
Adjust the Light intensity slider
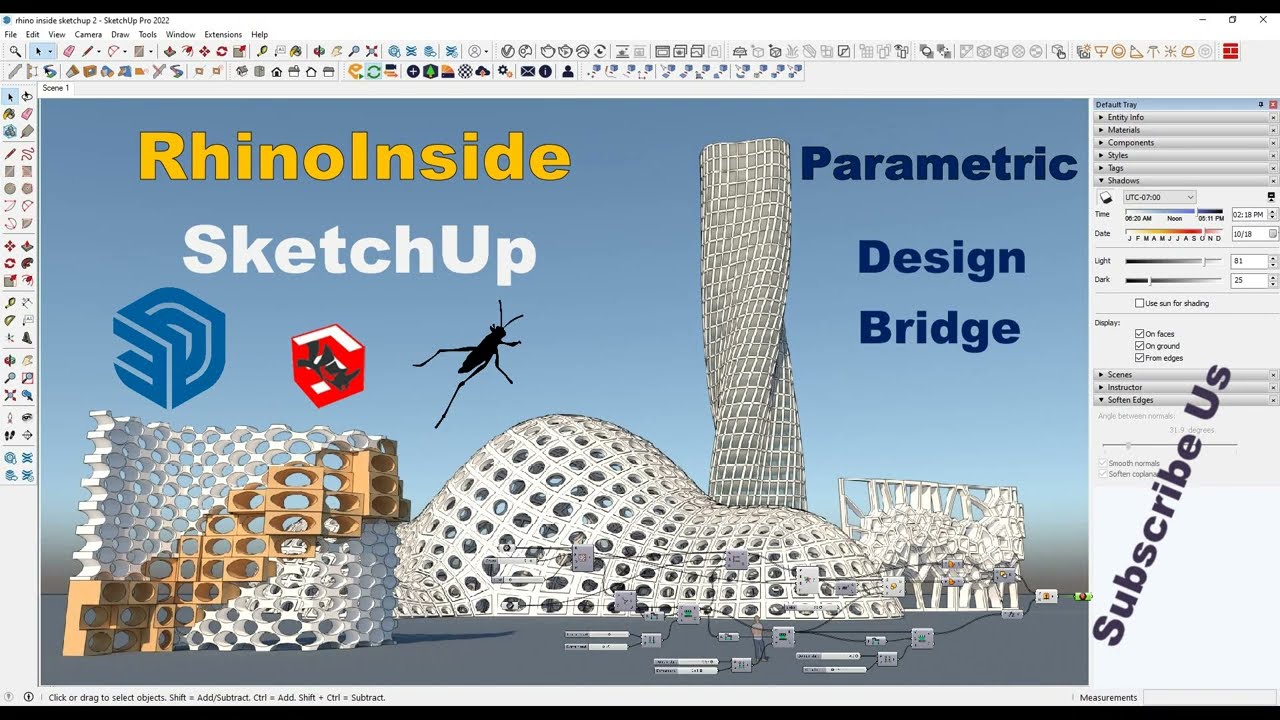[1174, 261]
